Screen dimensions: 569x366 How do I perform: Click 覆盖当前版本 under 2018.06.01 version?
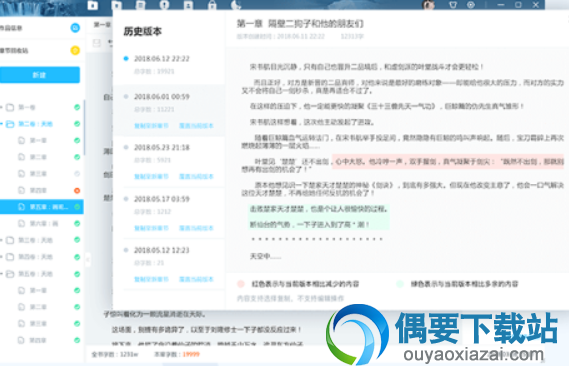pyautogui.click(x=196, y=126)
